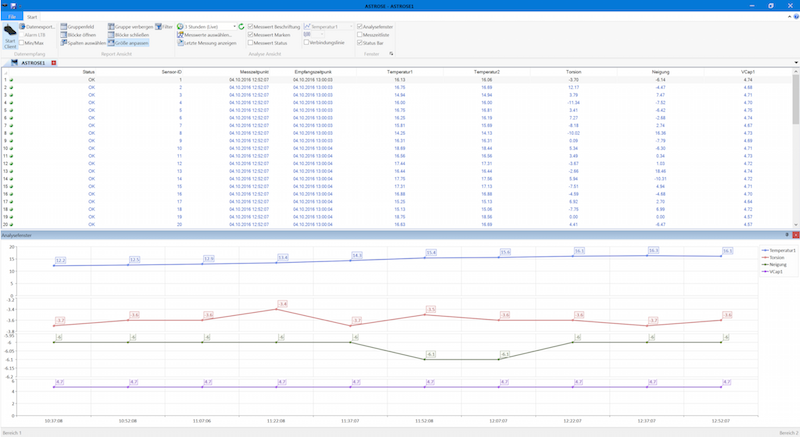Screen dimensions: 800x437
Task: Open Datenexport from the ribbon
Action: [x=37, y=27]
